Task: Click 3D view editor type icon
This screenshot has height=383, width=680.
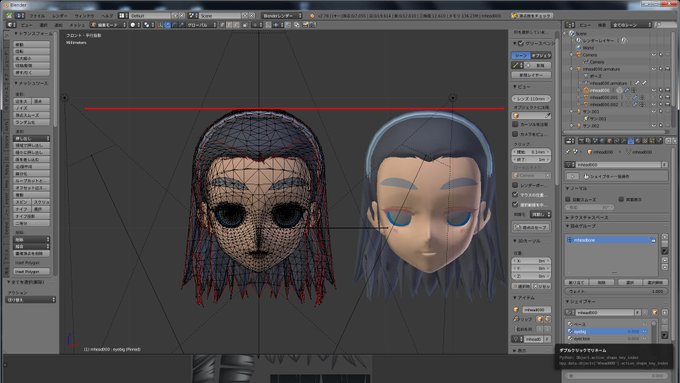Action: 10,25
